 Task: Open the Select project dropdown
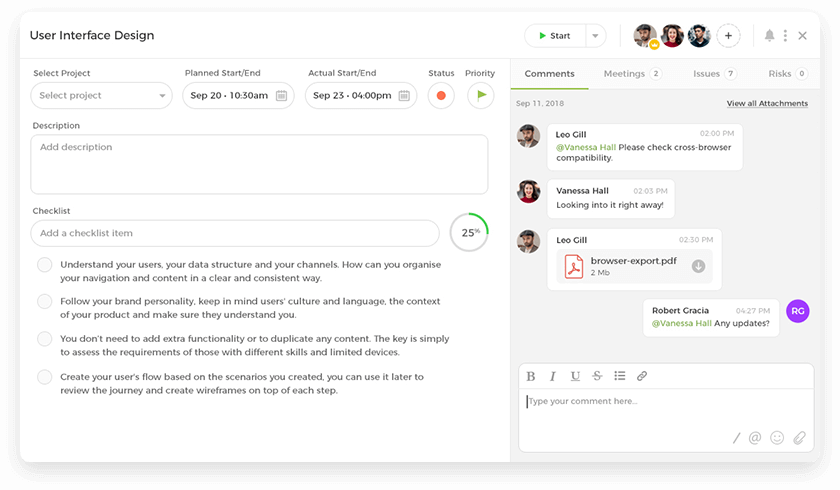102,96
